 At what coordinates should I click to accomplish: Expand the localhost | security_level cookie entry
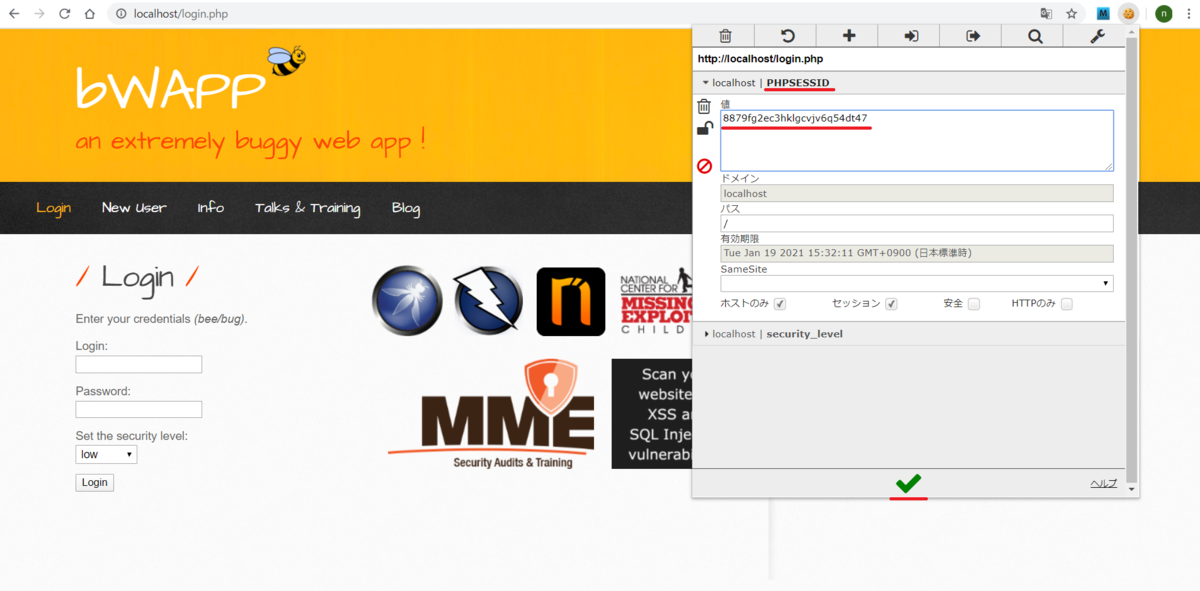tap(909, 334)
